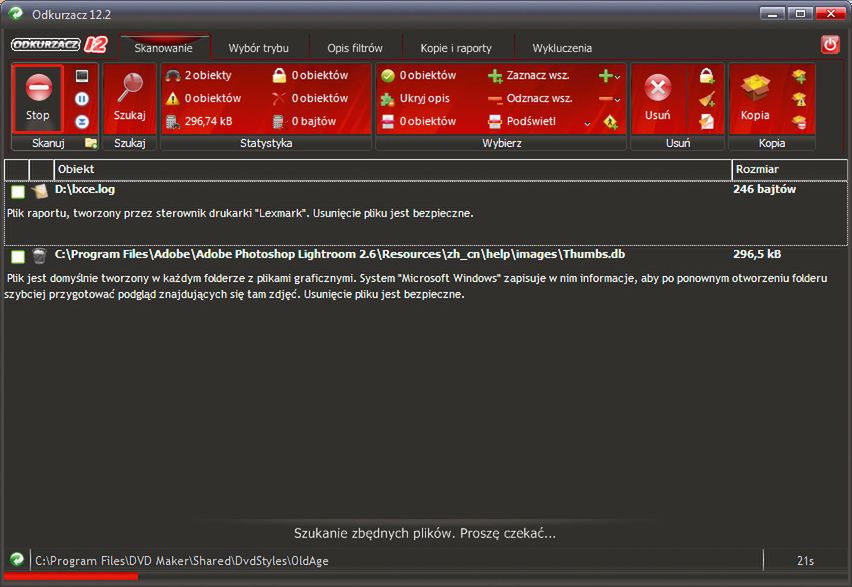Click the yellow diamond sign icon

[611, 122]
